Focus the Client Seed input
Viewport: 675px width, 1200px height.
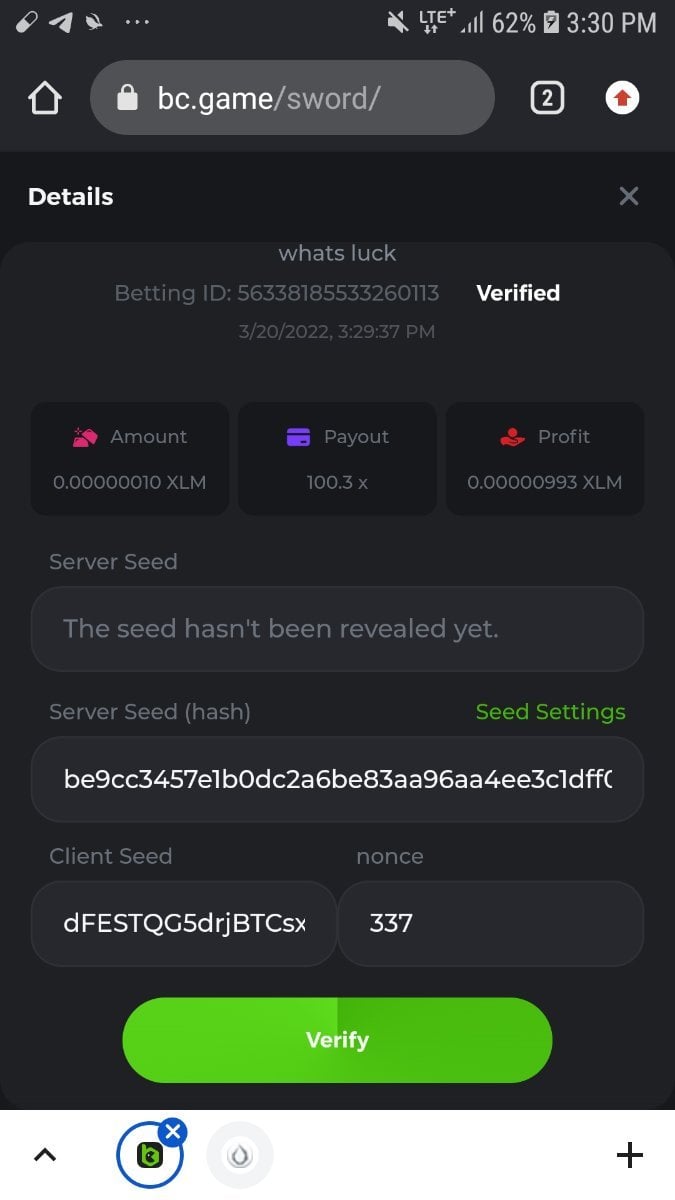coord(184,923)
